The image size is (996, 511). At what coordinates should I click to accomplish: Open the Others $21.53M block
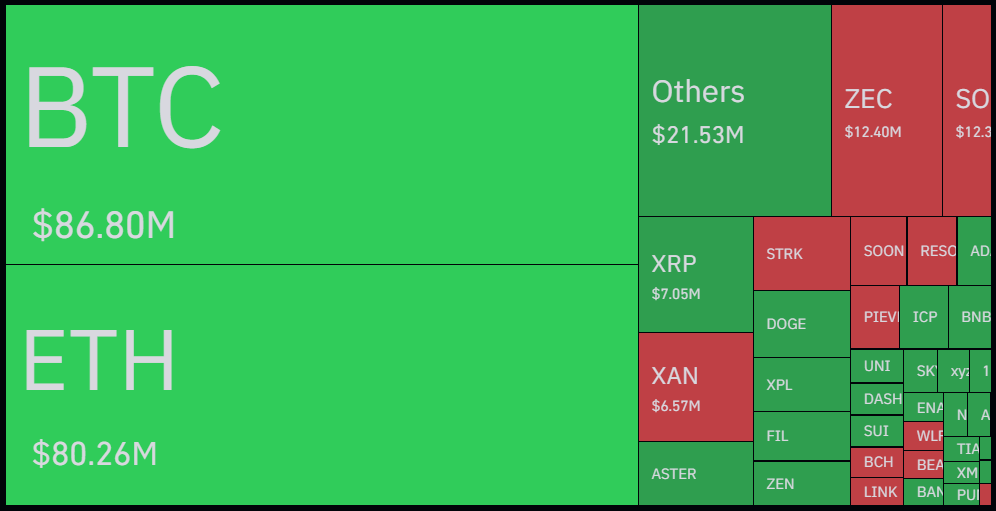pyautogui.click(x=735, y=110)
